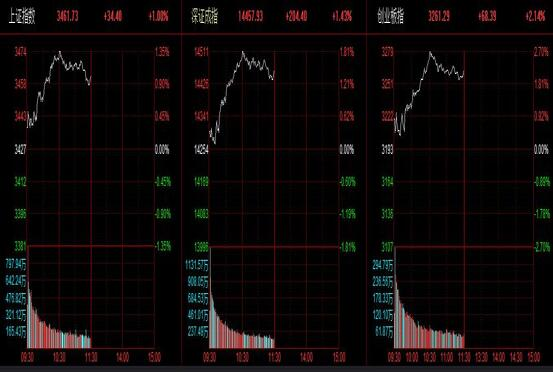Select the 3461.73 Shanghai index value
This screenshot has width=553, height=372.
point(67,17)
